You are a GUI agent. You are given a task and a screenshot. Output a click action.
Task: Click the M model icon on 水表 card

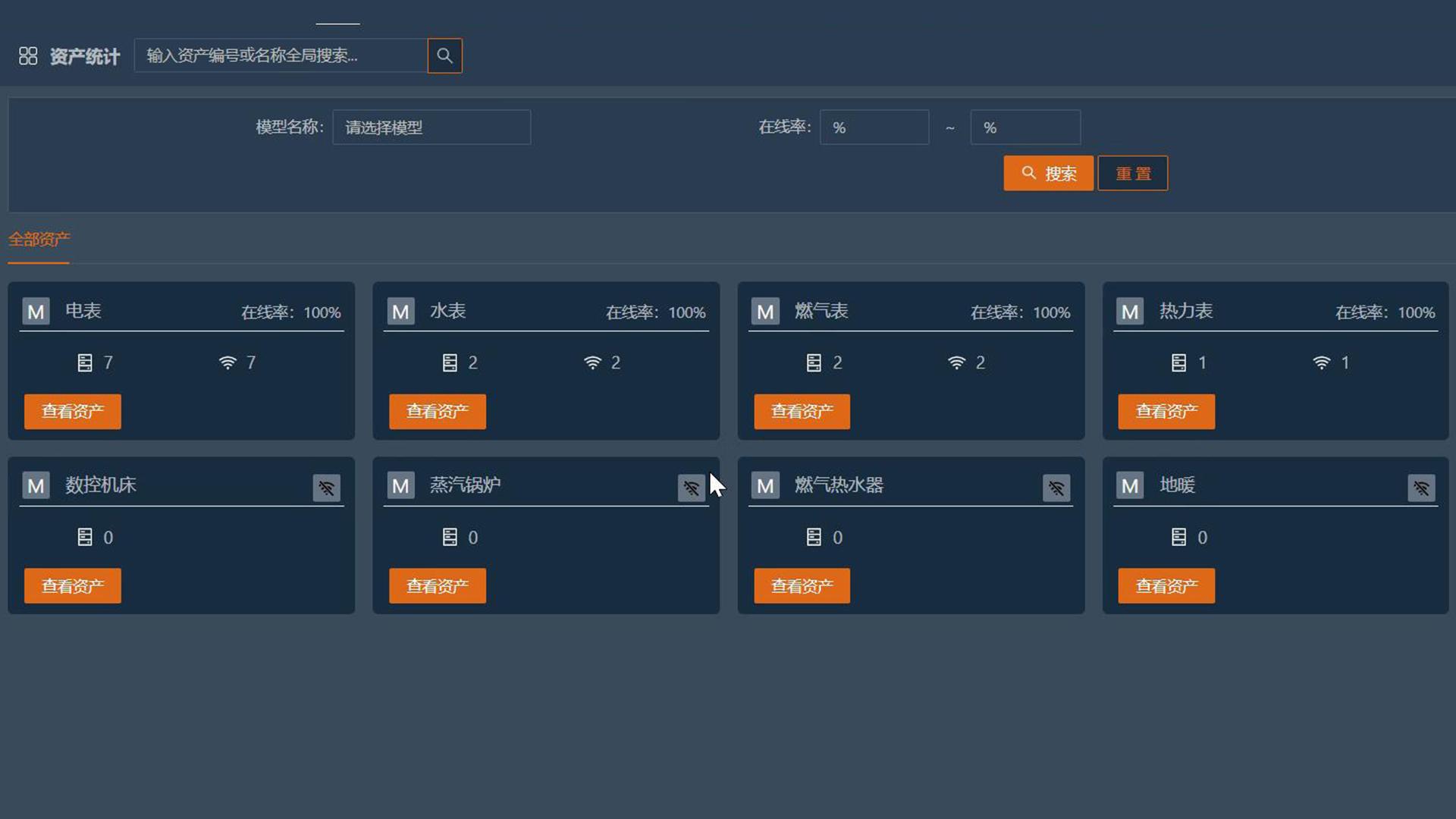tap(400, 312)
